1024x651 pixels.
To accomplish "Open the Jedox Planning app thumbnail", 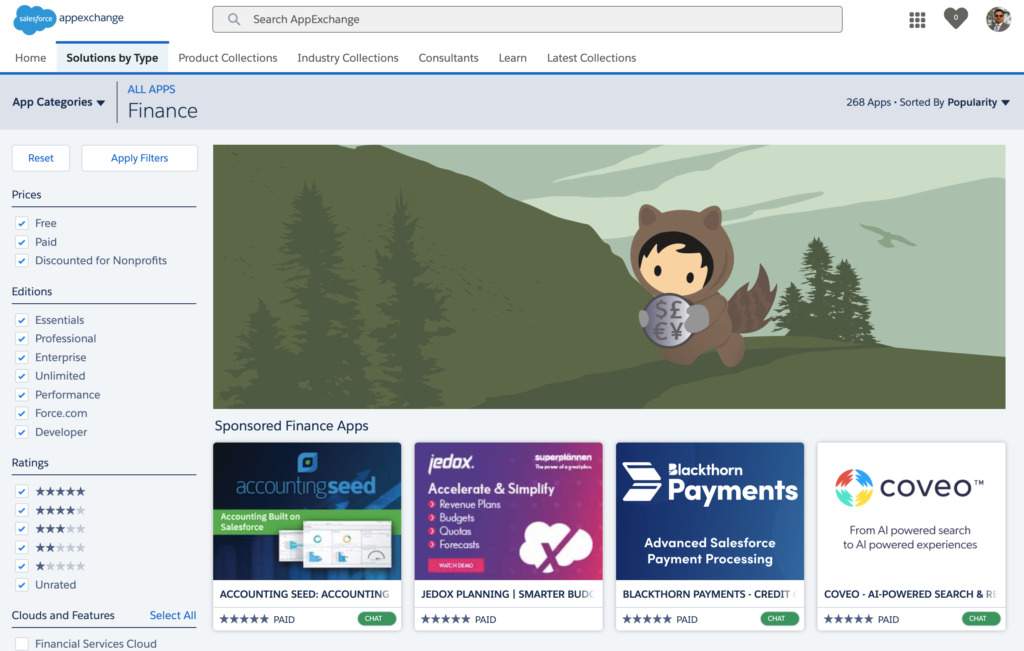I will click(x=508, y=511).
